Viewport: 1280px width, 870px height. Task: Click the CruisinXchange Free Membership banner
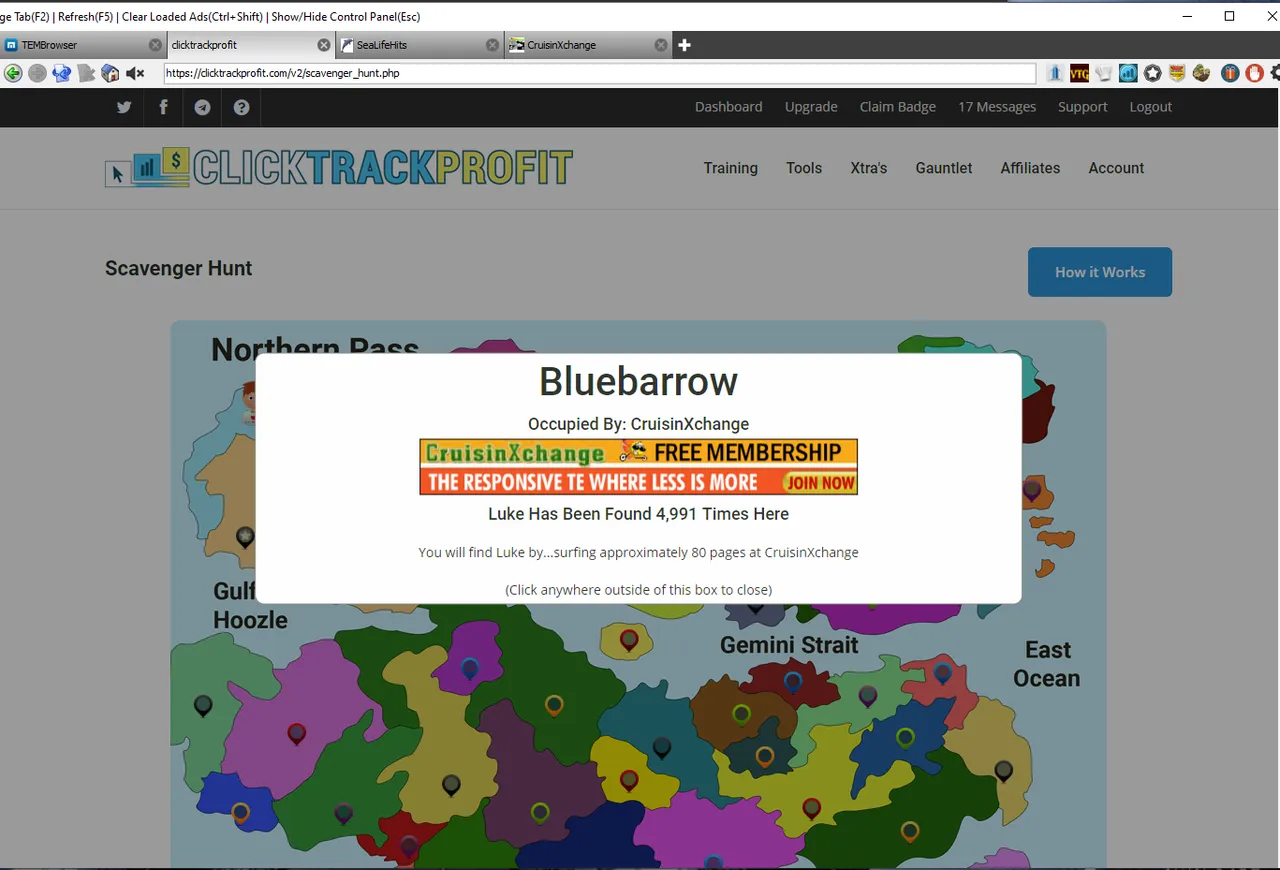pos(638,466)
